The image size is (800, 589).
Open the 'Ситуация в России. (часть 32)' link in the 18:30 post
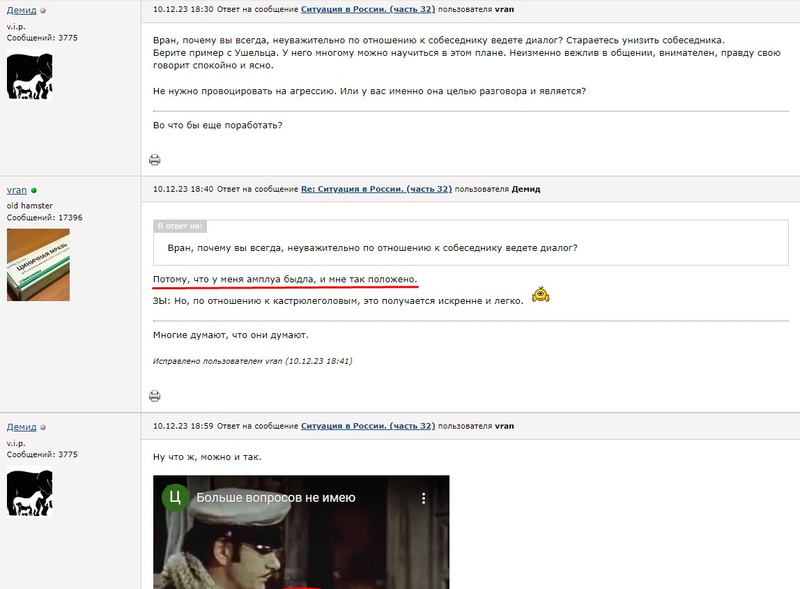(368, 9)
